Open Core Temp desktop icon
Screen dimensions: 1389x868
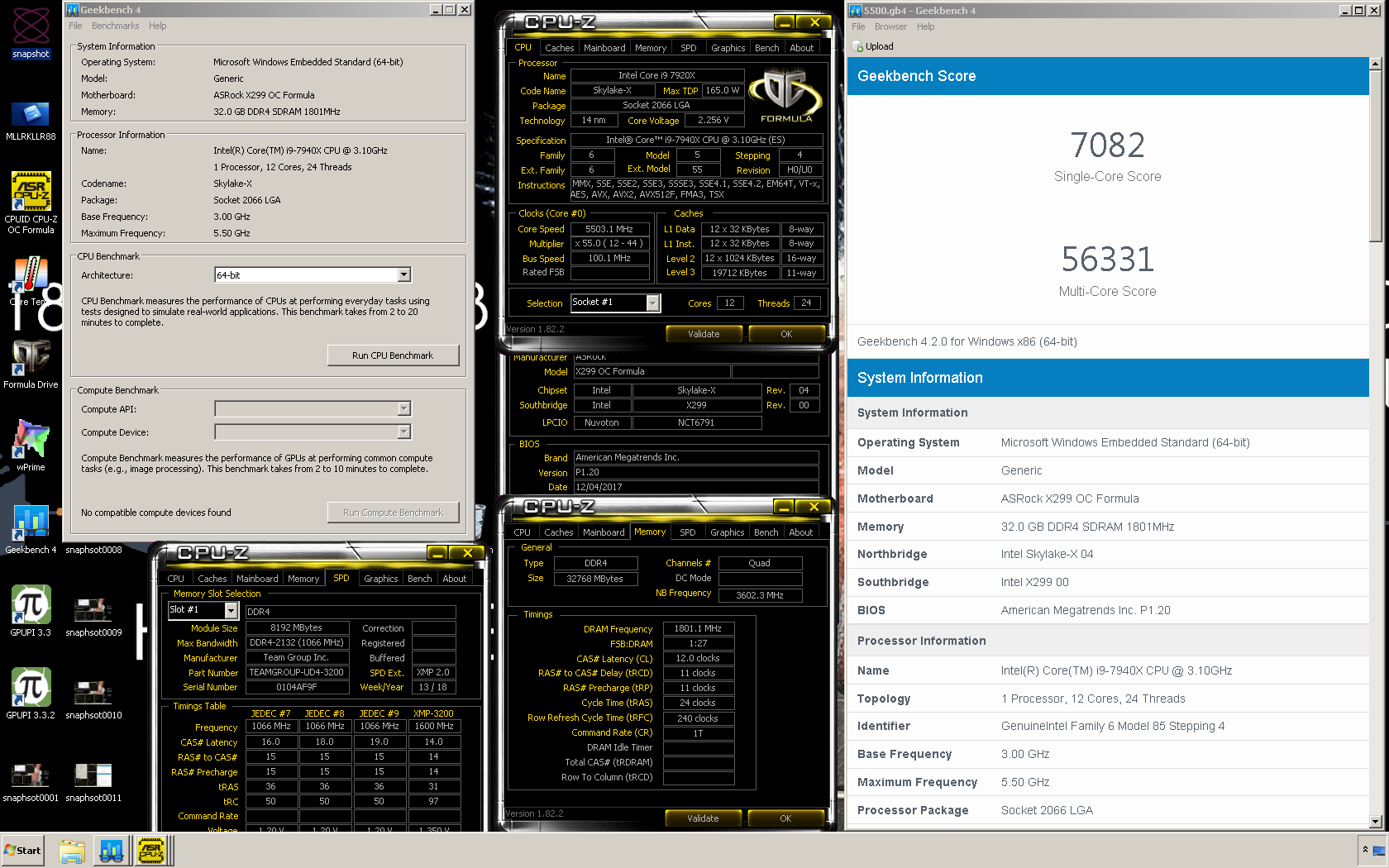coord(31,281)
